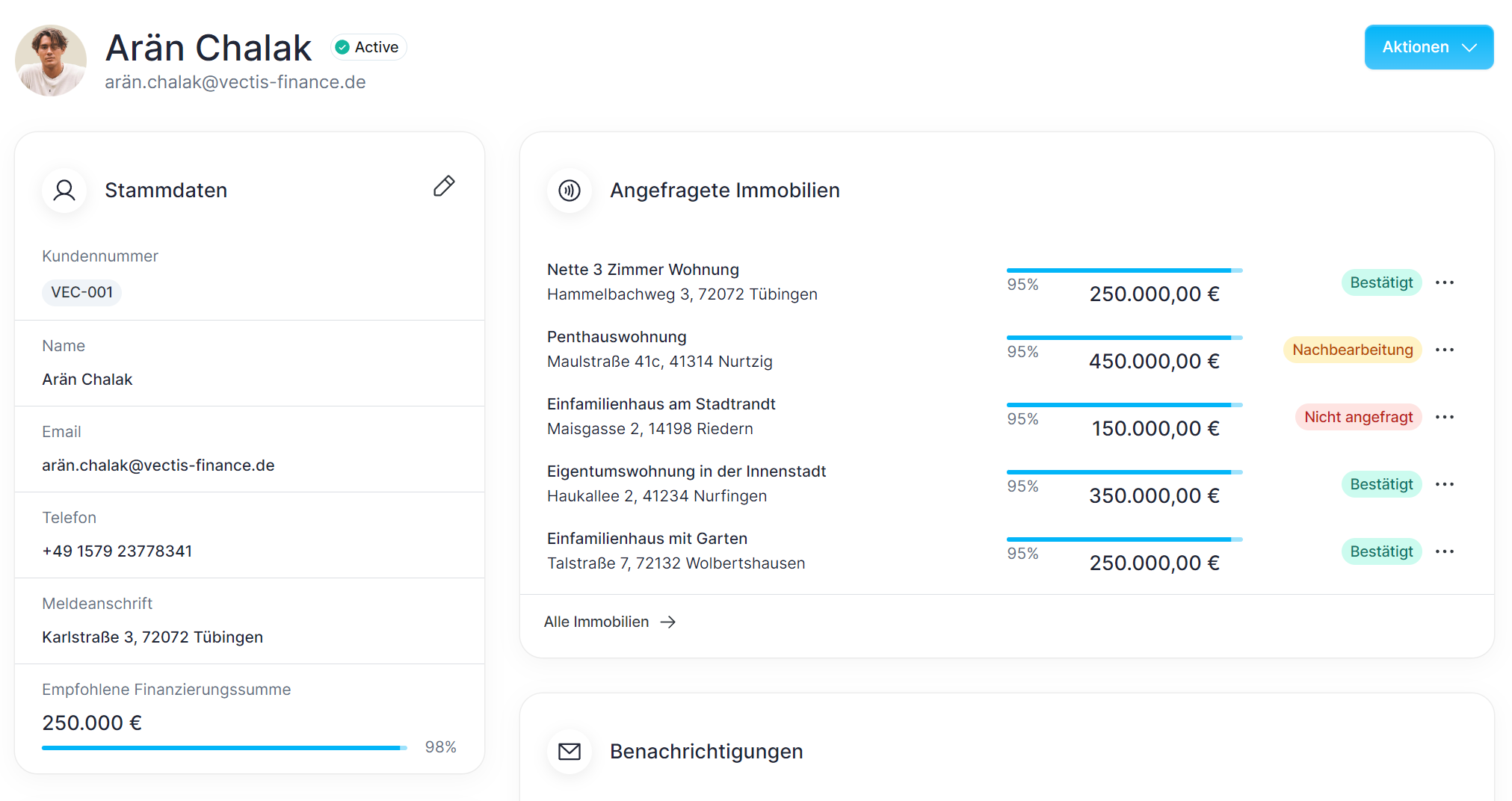Viewport: 1512px width, 801px height.
Task: Click the Einfamilienhaus am Stadtrandt title
Action: (661, 404)
